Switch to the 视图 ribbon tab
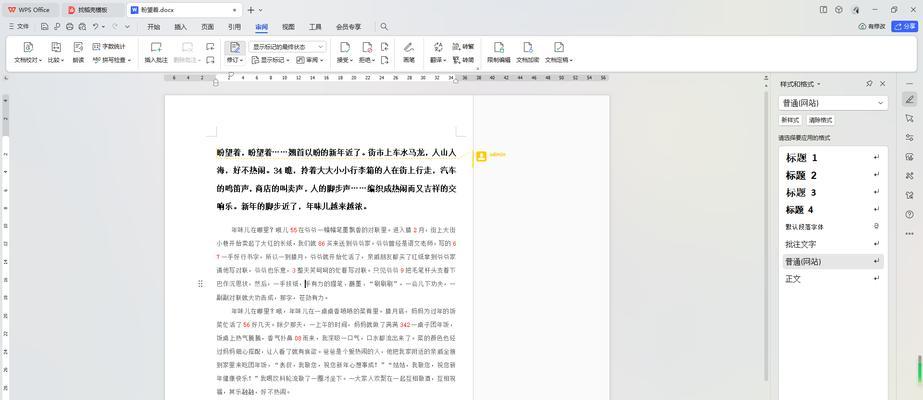The width and height of the screenshot is (923, 400). tap(288, 26)
